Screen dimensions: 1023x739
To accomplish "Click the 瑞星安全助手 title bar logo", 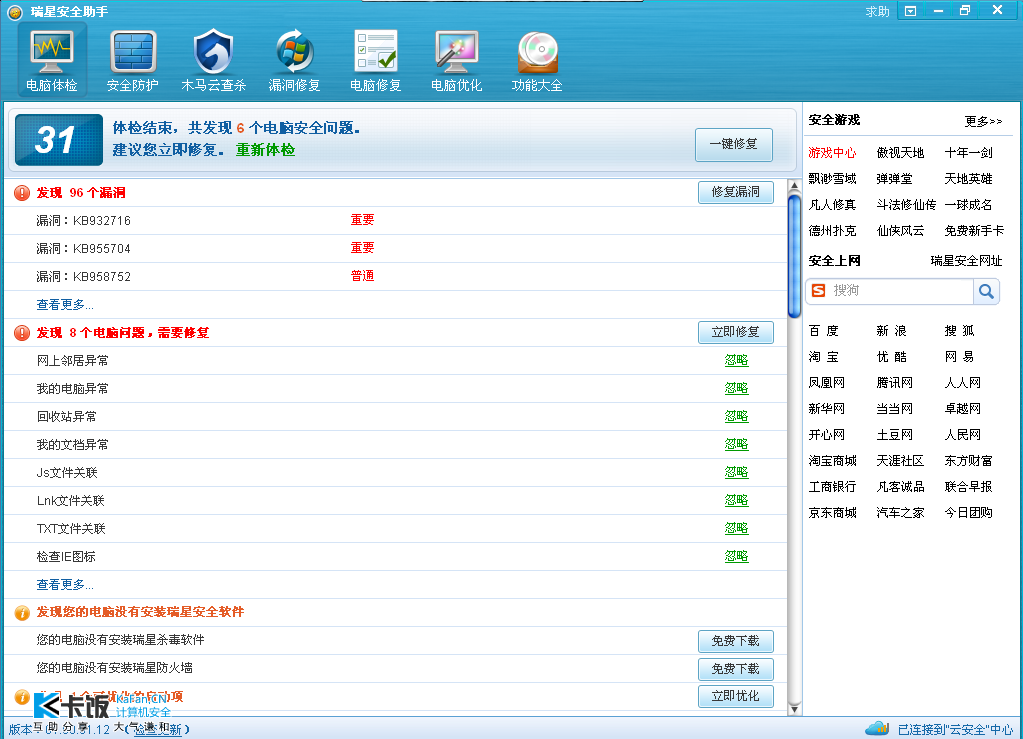I will tap(14, 12).
